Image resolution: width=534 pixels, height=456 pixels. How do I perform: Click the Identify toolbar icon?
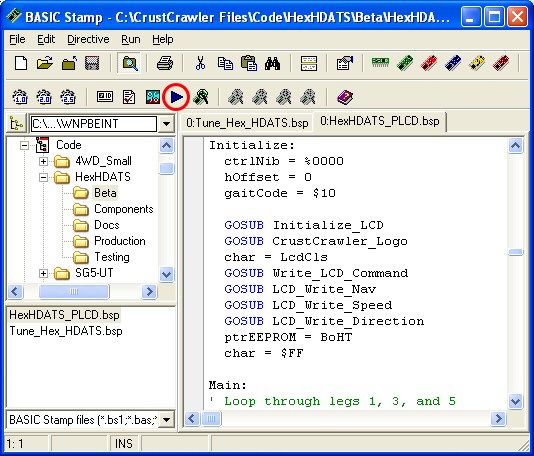pyautogui.click(x=105, y=97)
